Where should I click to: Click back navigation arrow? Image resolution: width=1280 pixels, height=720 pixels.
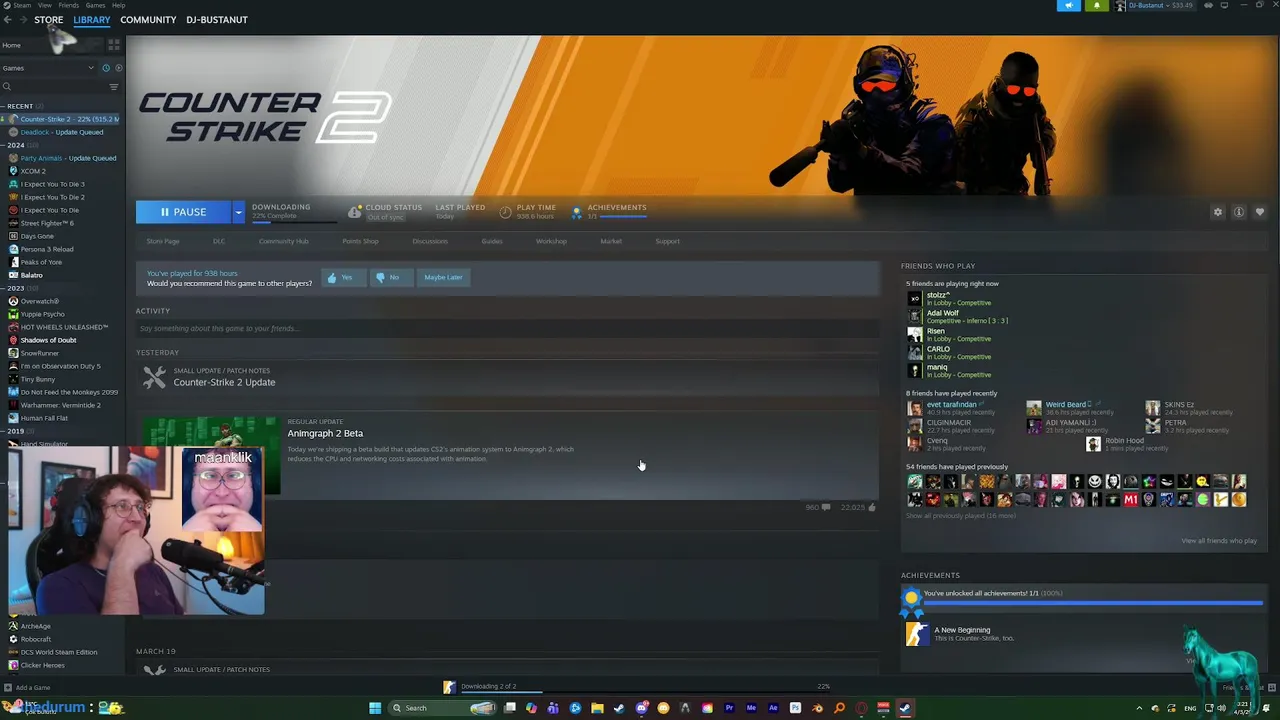(x=8, y=20)
